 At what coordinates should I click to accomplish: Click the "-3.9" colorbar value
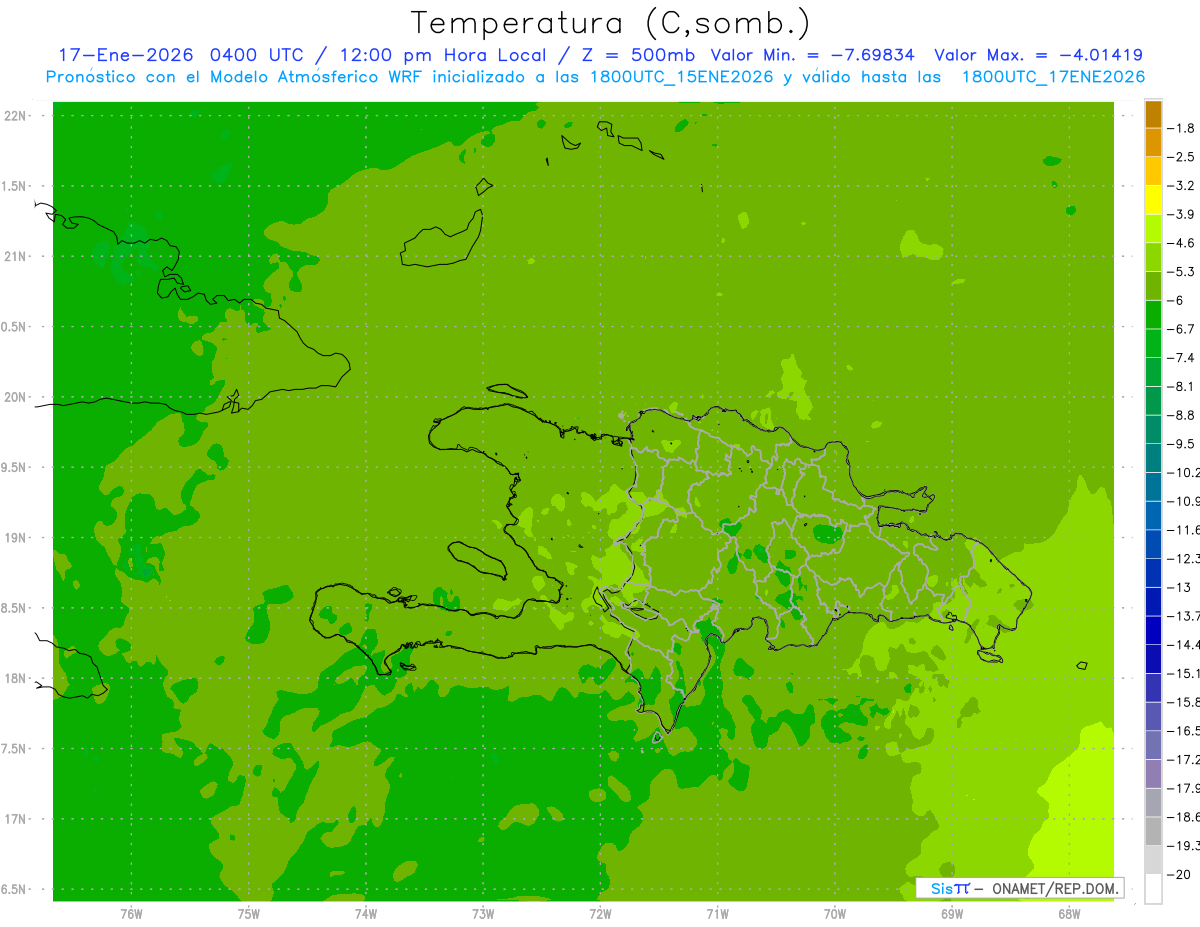[x=1181, y=214]
